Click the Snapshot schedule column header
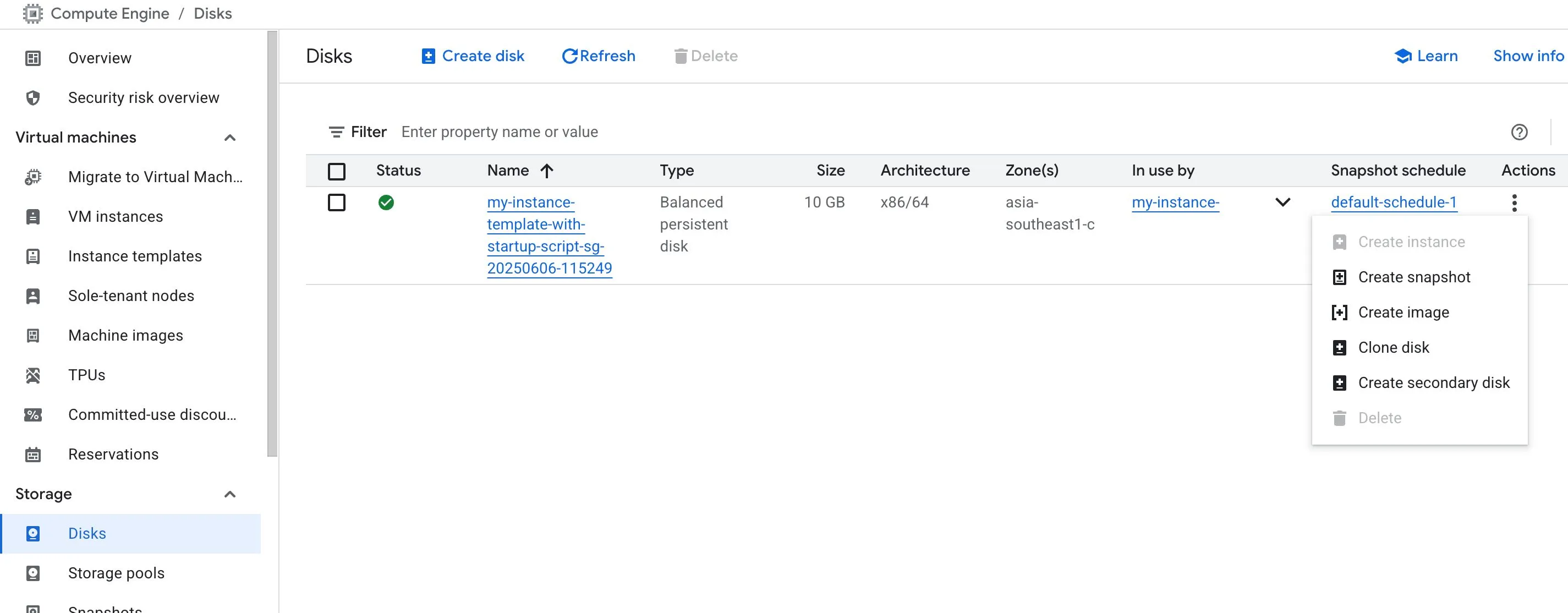1568x613 pixels. (1397, 171)
